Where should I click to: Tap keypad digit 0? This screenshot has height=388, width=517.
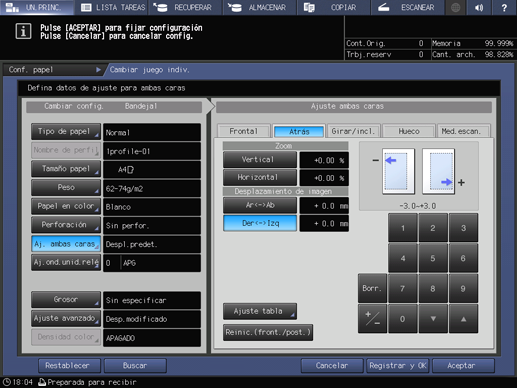(403, 319)
